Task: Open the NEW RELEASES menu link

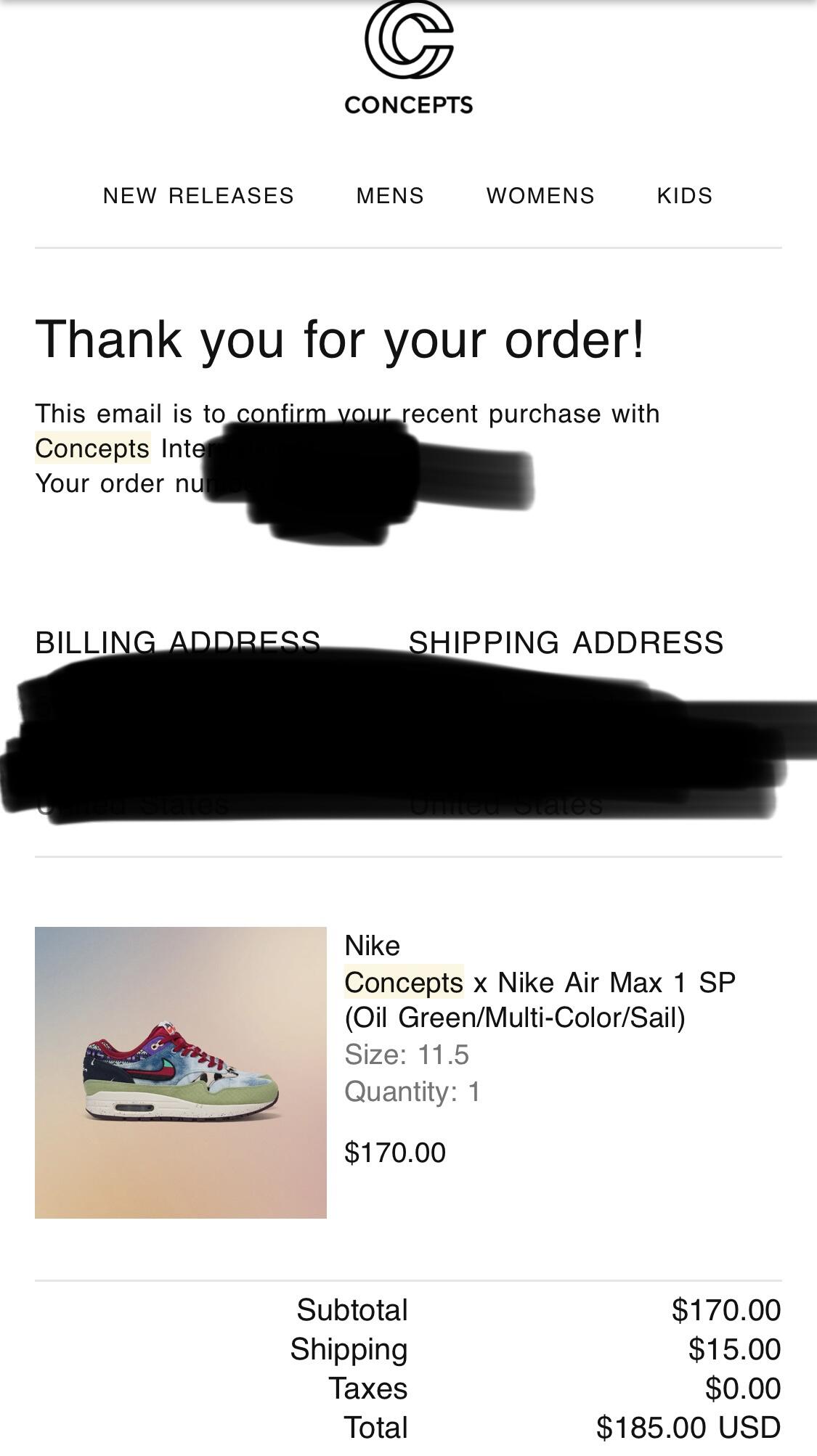Action: pos(198,196)
